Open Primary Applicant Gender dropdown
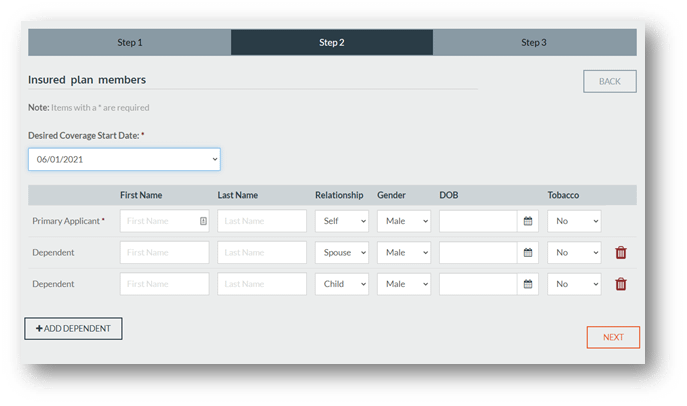This screenshot has width=687, height=406. (404, 221)
